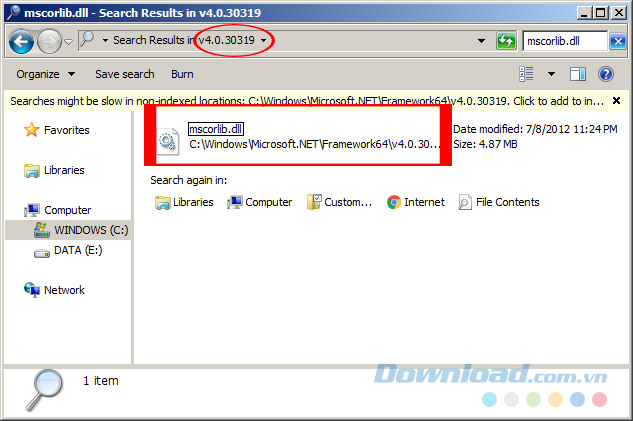Open the view options dropdown arrow
This screenshot has height=421, width=633.
[551, 74]
